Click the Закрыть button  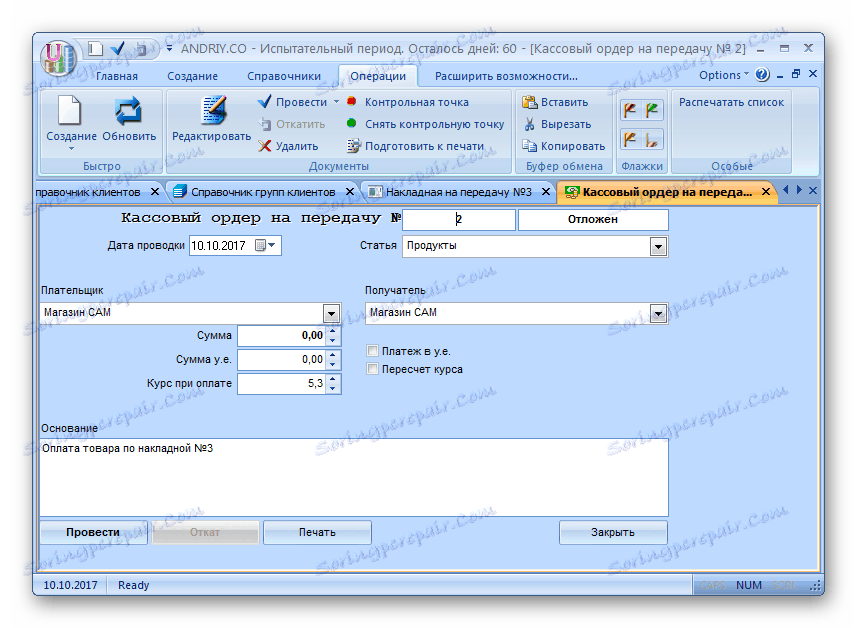[x=613, y=532]
